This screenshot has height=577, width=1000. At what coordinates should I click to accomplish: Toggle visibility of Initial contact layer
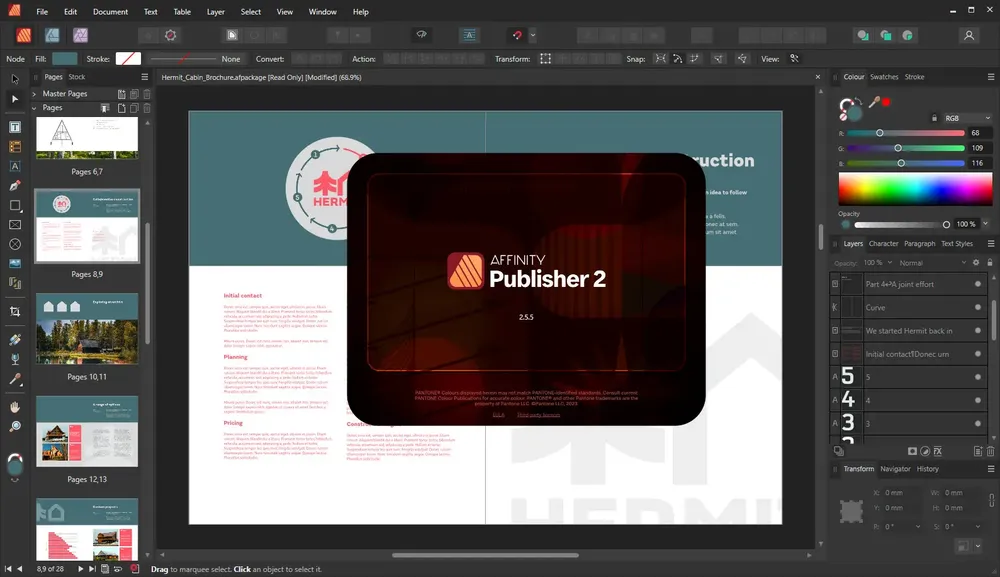978,354
